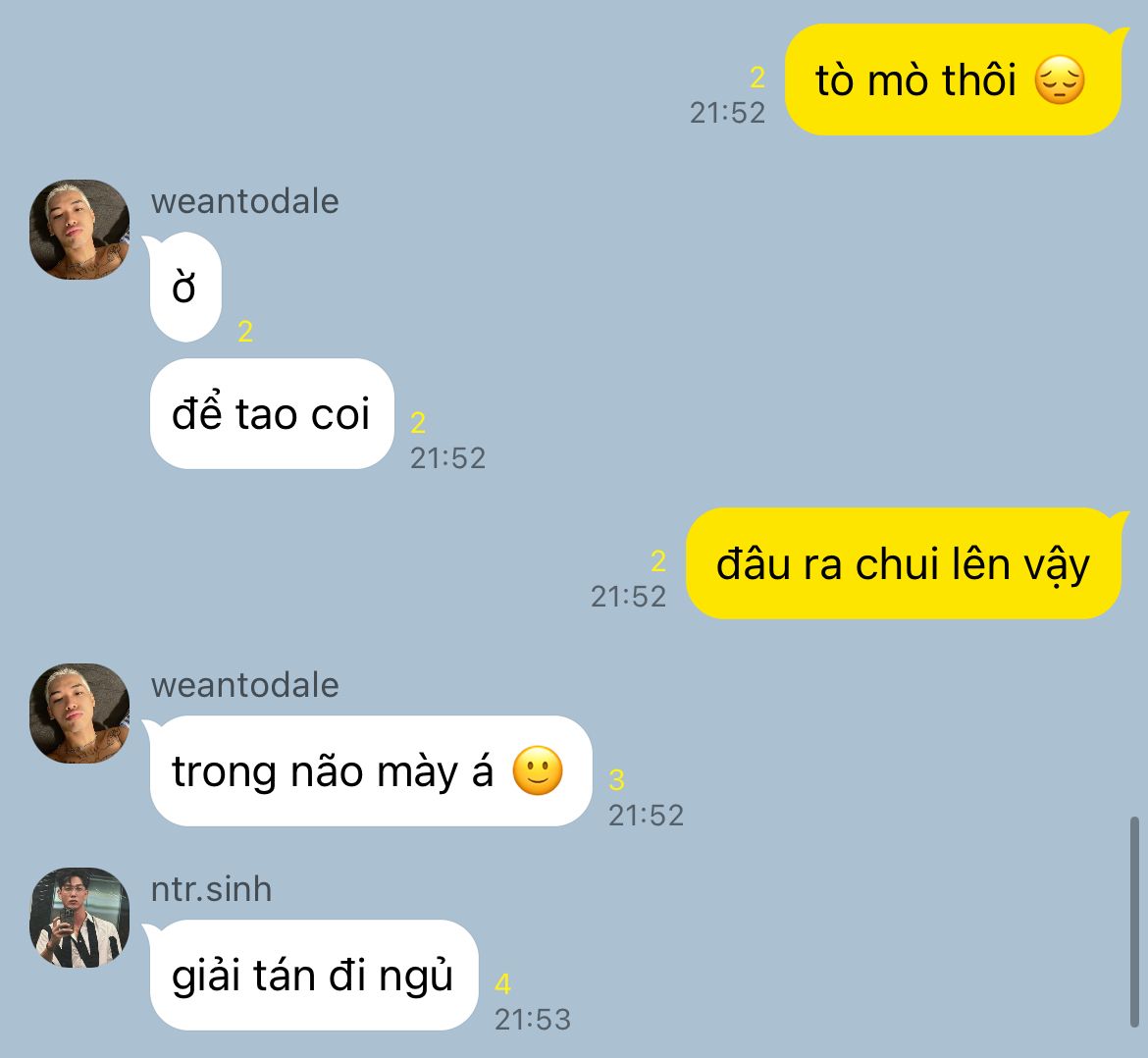
Task: Open ntr.sinh's profile picture
Action: click(x=79, y=918)
